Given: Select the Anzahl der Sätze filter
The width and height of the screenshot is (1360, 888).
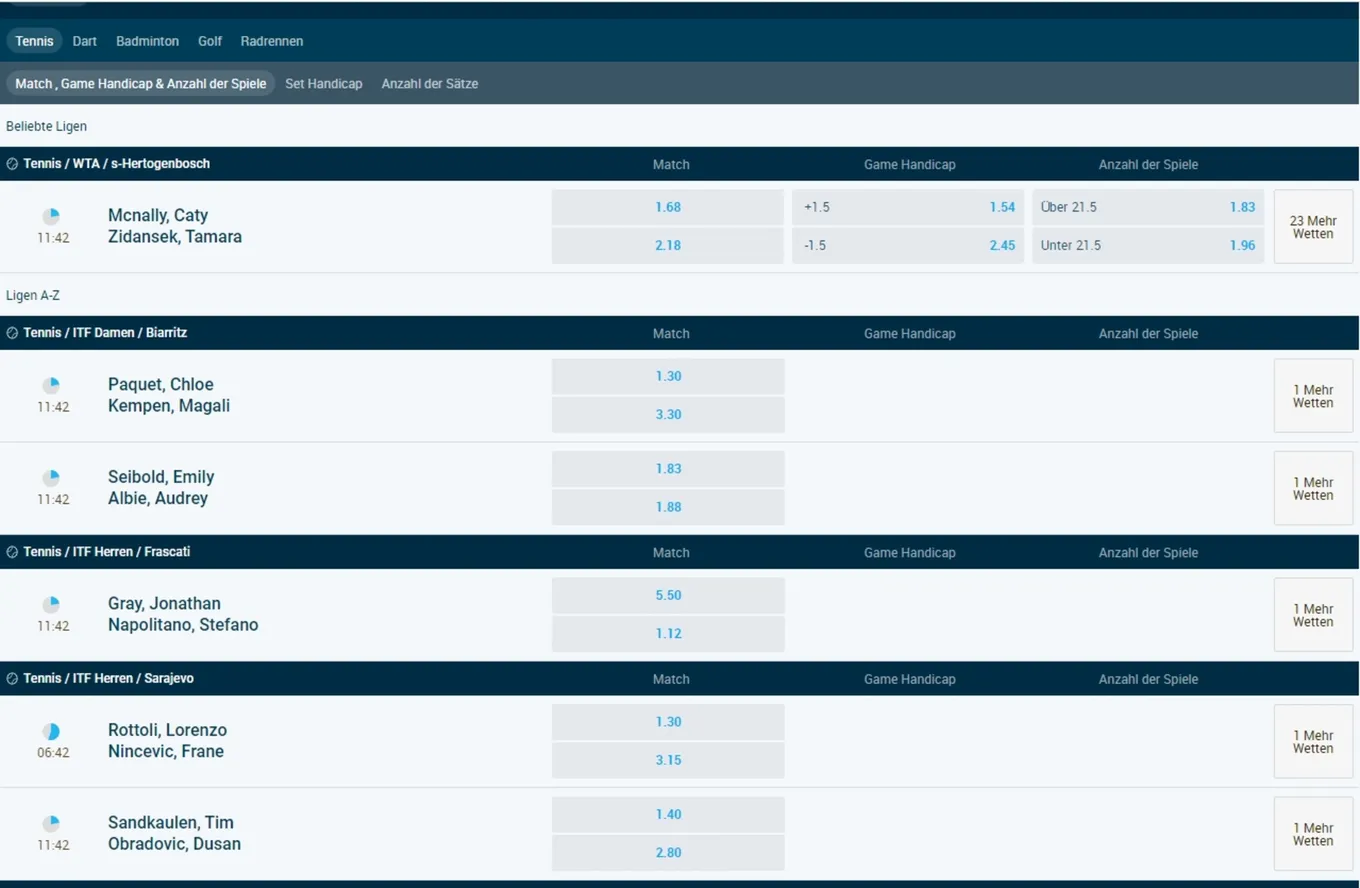Looking at the screenshot, I should pos(430,84).
